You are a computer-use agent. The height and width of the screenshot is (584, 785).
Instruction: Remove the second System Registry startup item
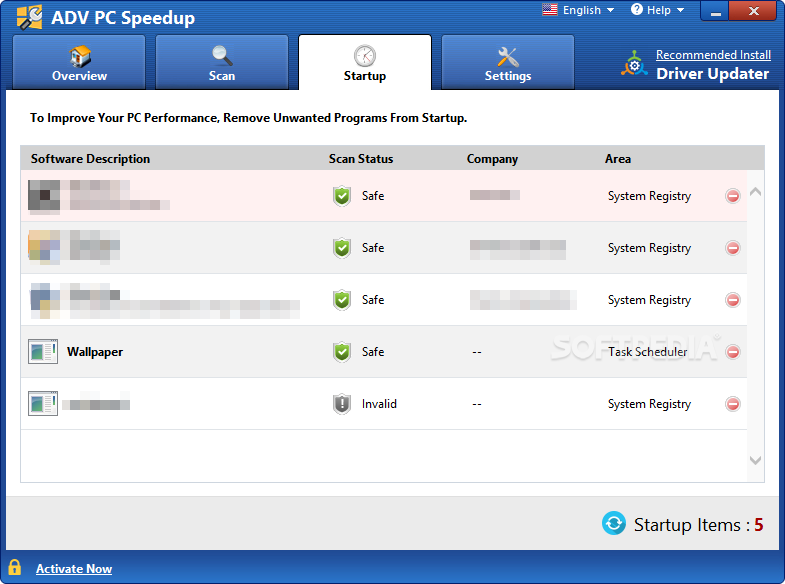(x=732, y=248)
